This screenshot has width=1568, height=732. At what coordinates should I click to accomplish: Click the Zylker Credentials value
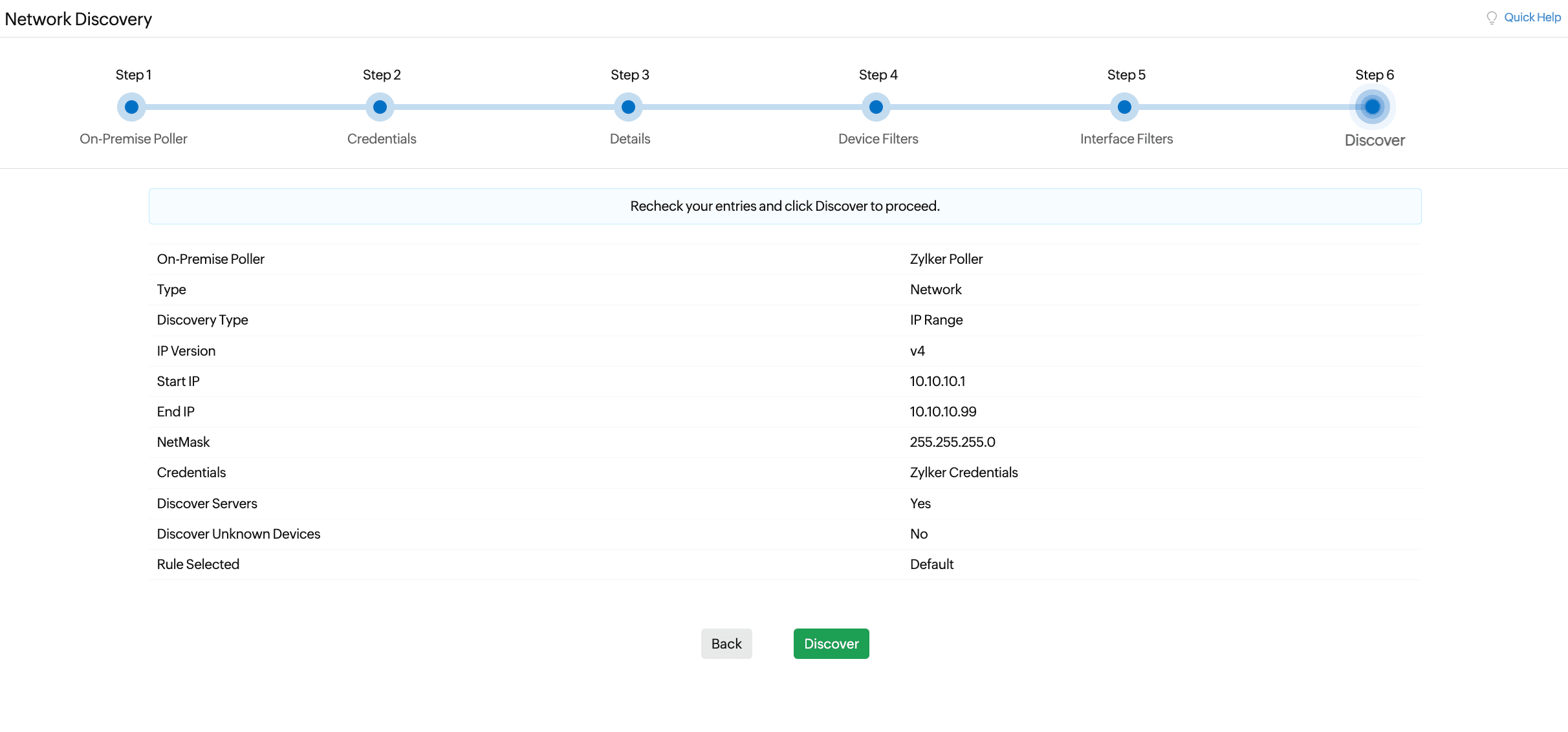click(963, 473)
